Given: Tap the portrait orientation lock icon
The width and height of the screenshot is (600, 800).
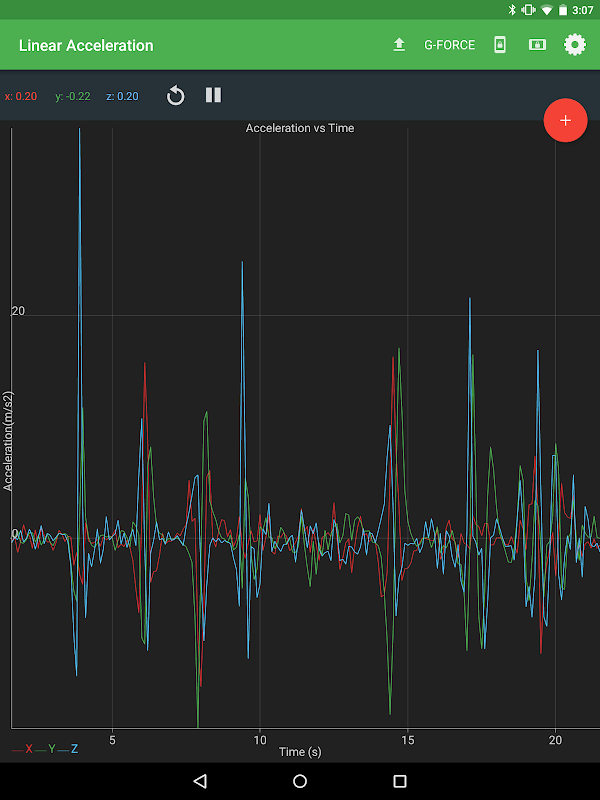Looking at the screenshot, I should [500, 45].
